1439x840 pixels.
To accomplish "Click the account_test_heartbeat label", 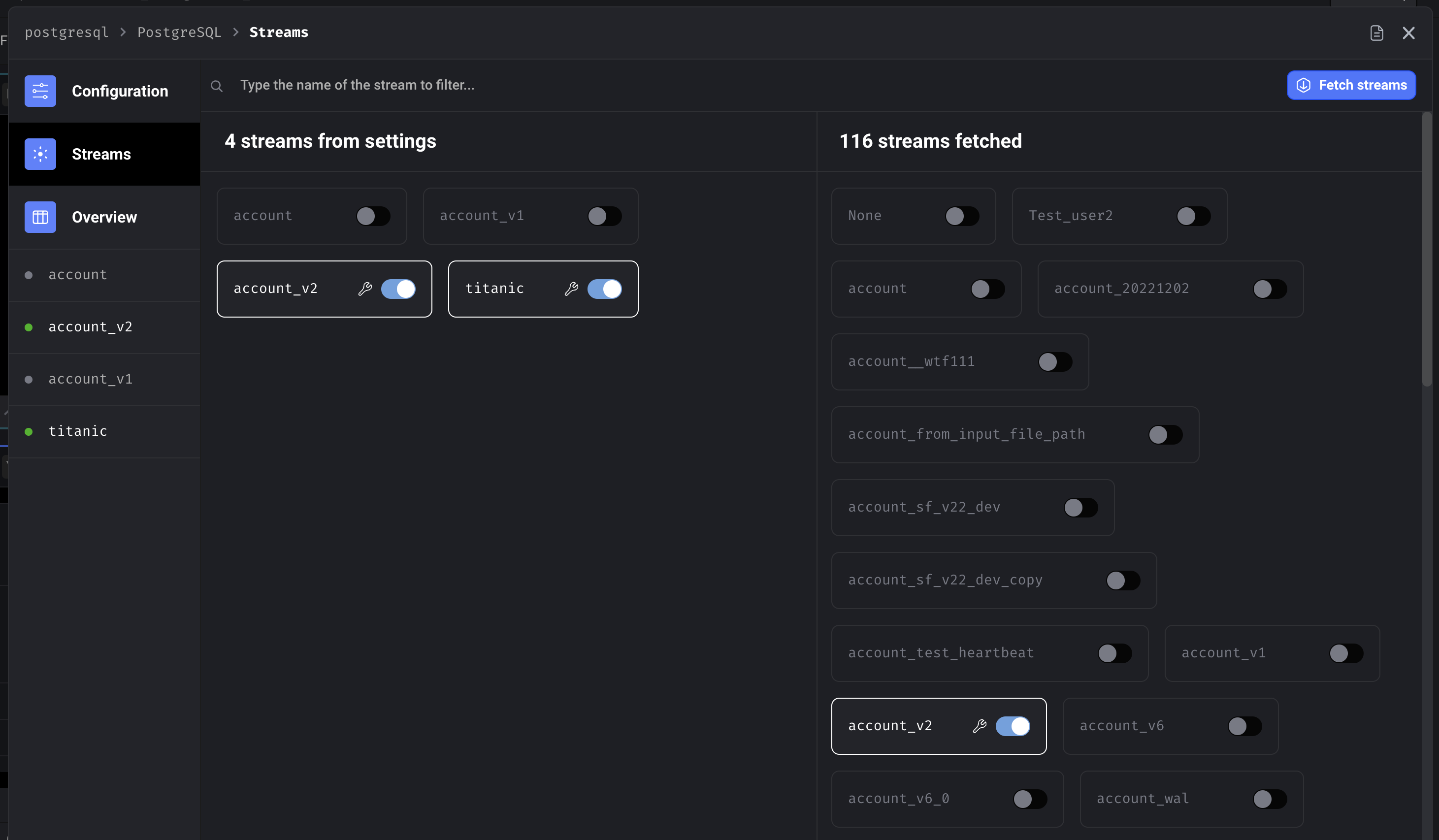I will [941, 653].
